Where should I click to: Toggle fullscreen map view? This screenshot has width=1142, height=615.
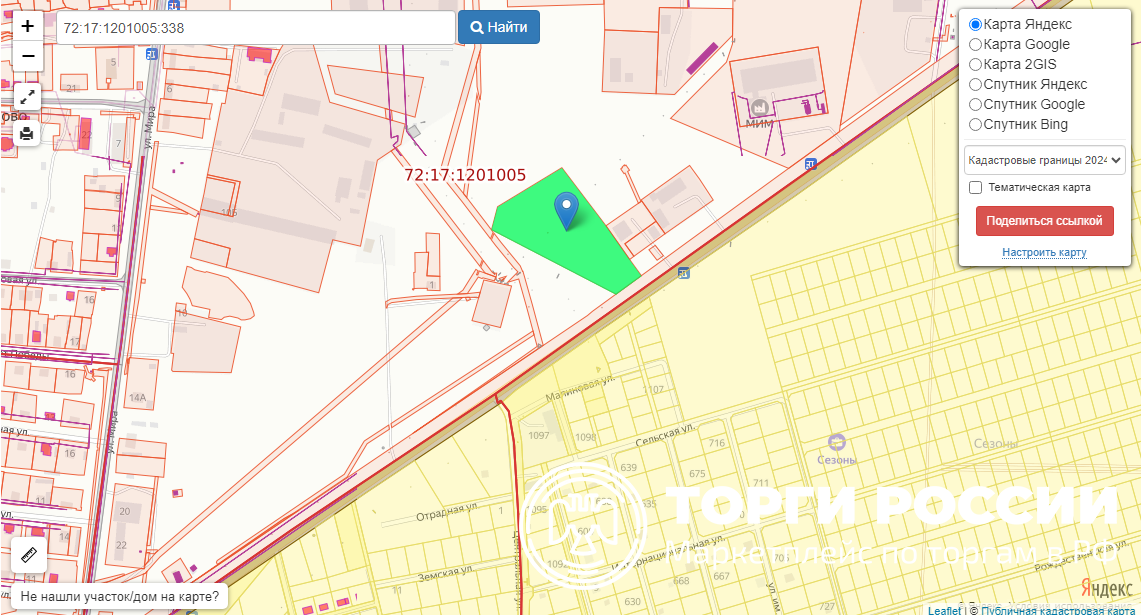point(27,97)
